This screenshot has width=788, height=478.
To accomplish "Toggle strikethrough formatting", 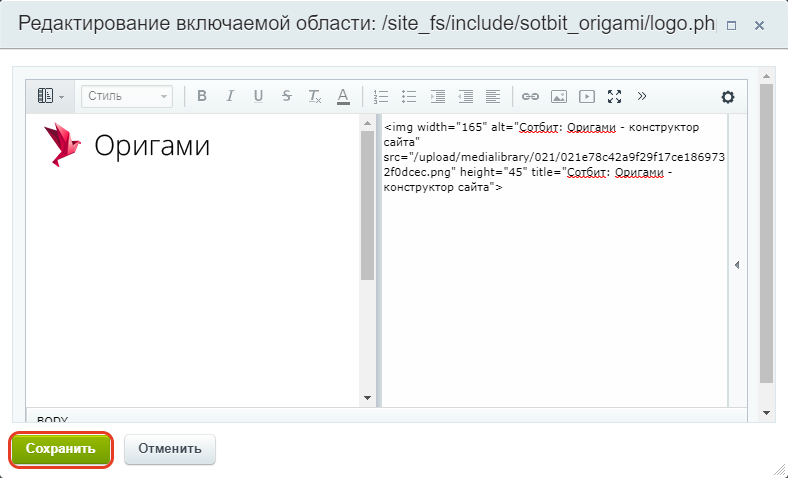I will [x=286, y=96].
